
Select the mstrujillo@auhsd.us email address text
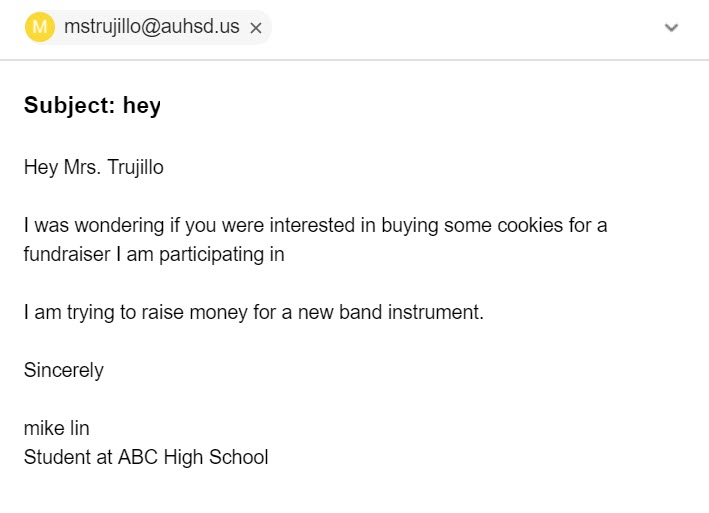[151, 27]
